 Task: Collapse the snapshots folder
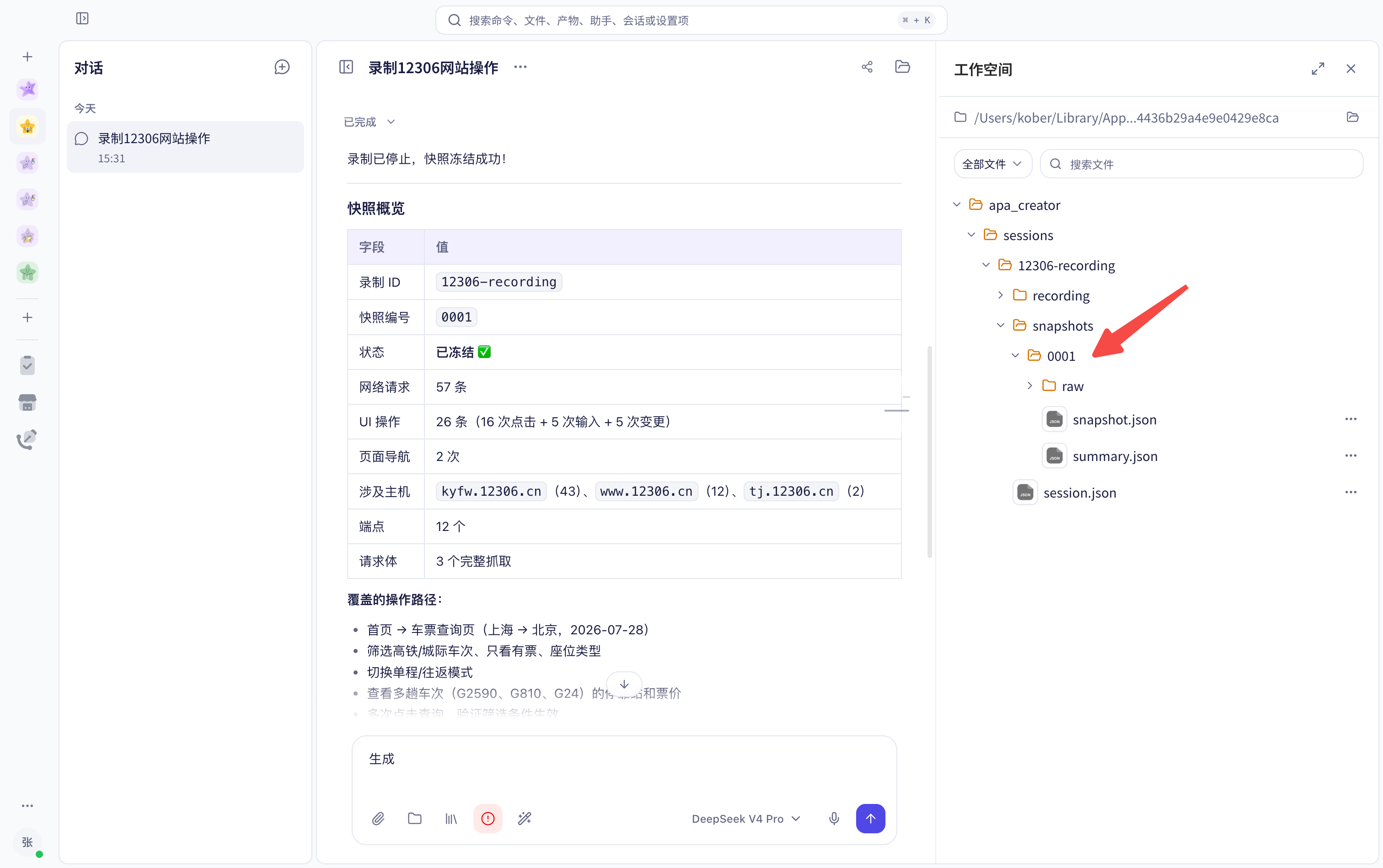click(x=1001, y=326)
